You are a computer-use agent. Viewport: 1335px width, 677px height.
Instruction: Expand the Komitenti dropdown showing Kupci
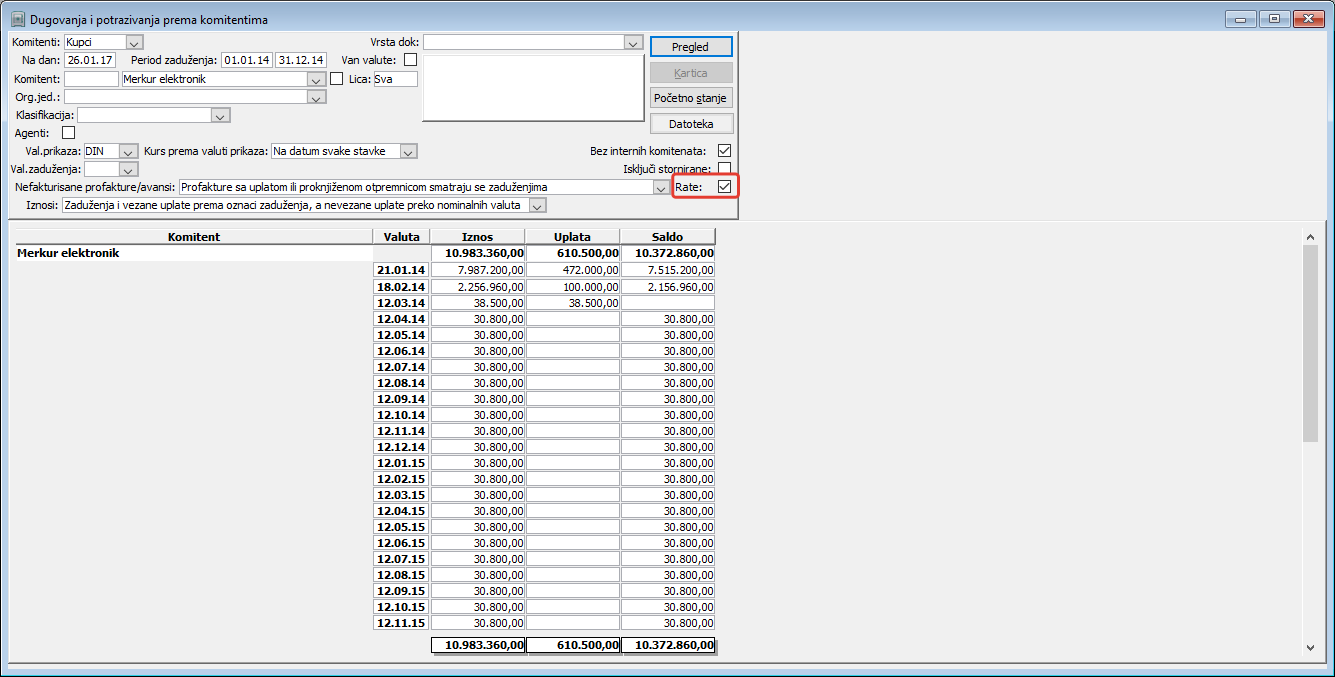[x=135, y=43]
